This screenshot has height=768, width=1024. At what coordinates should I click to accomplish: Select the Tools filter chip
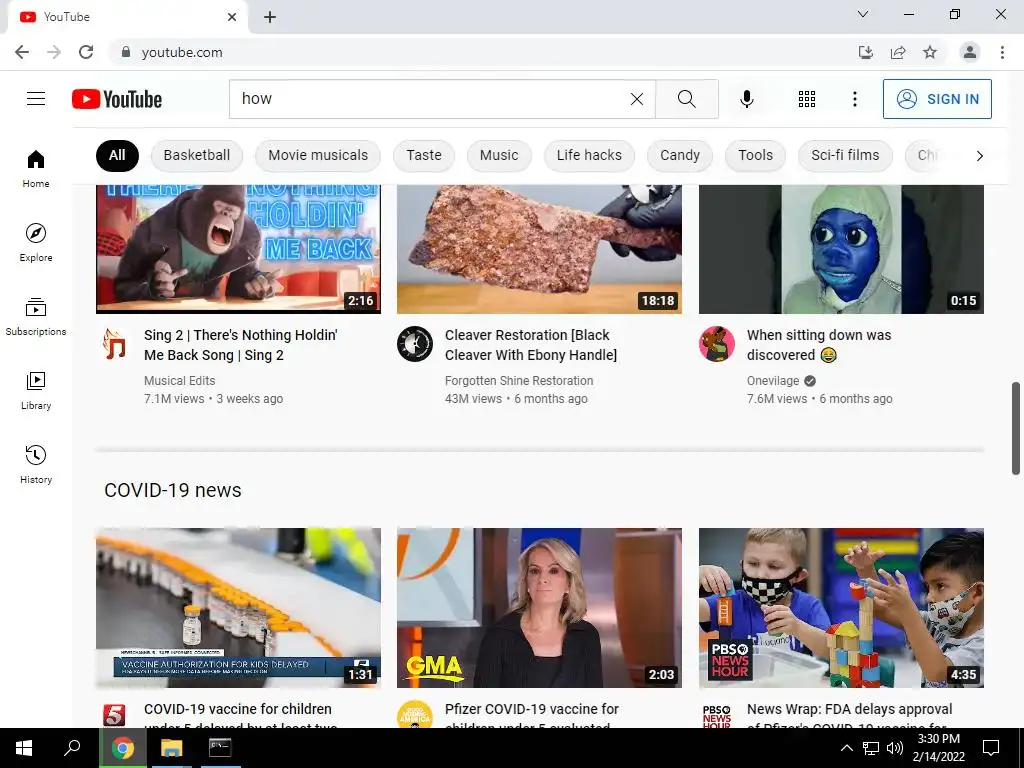coord(756,155)
